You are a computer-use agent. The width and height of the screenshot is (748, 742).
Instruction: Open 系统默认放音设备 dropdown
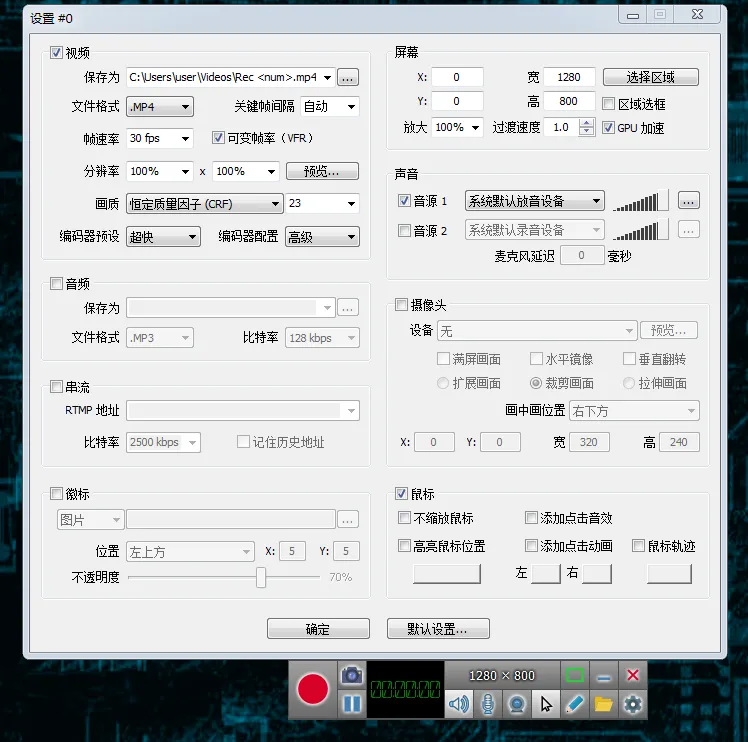coord(534,201)
